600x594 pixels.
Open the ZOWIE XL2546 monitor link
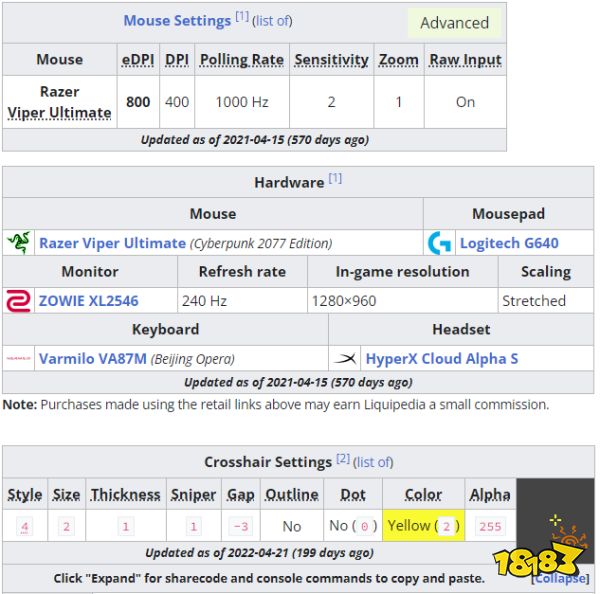[88, 301]
